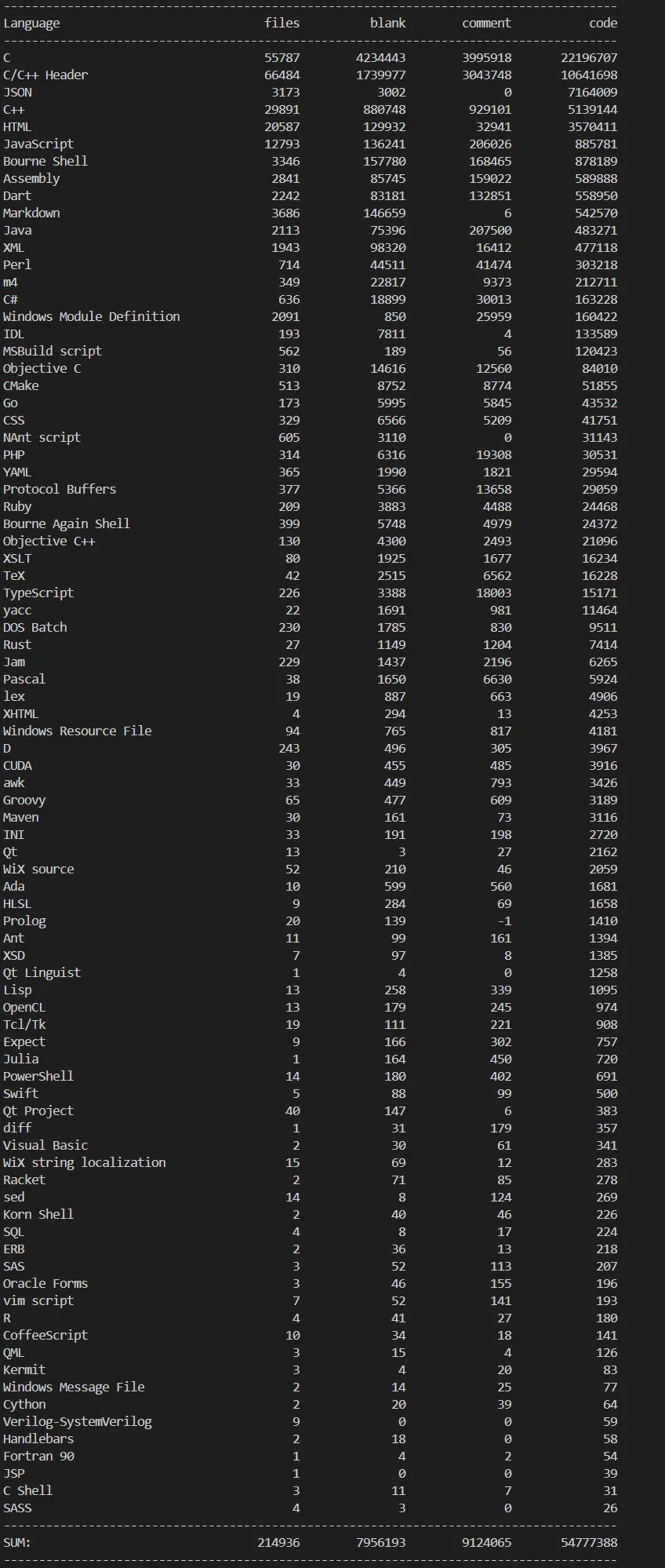Click the comment column header
This screenshot has width=665, height=1568.
click(486, 23)
